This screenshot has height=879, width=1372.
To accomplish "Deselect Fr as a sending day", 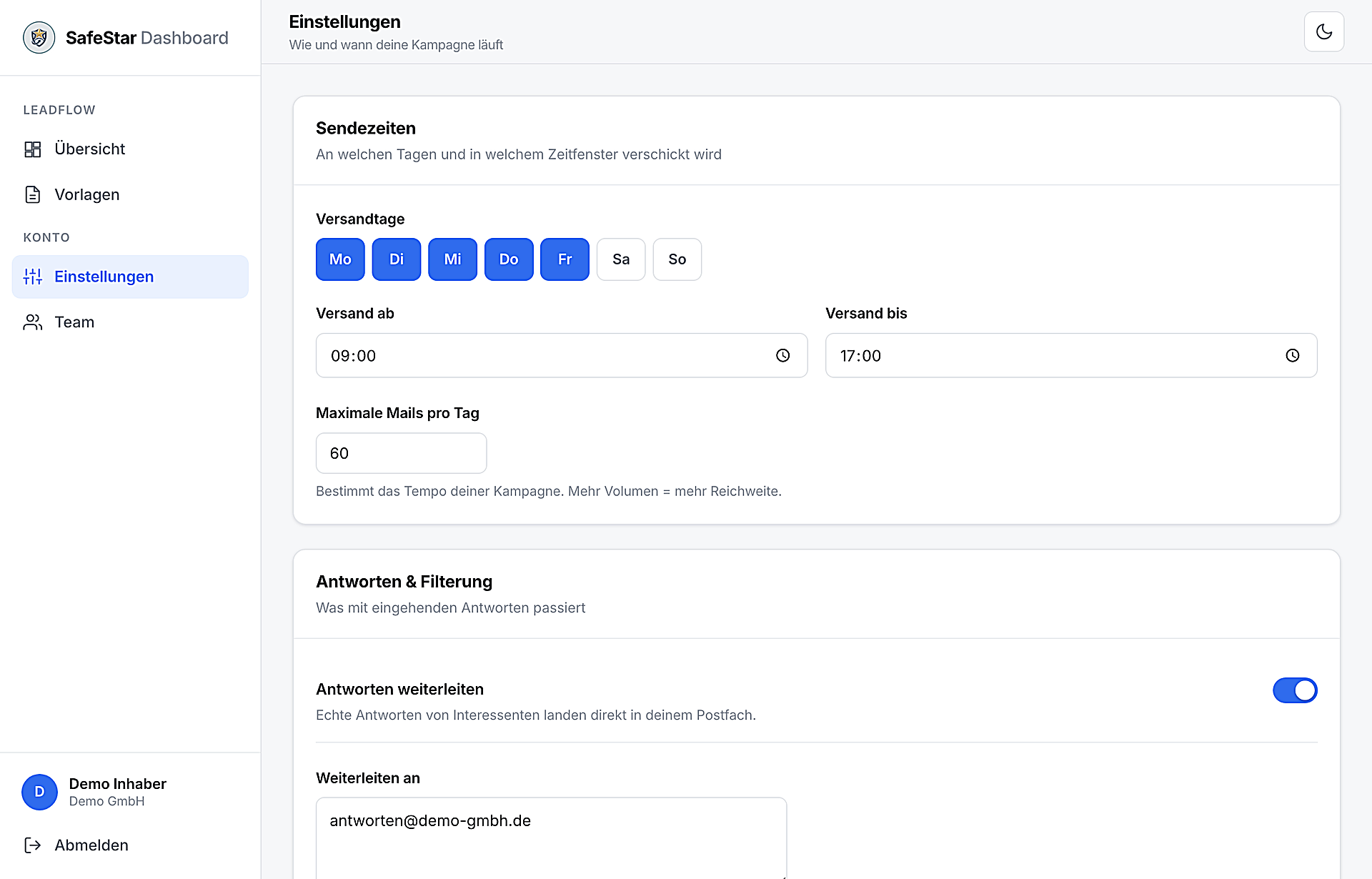I will tap(565, 259).
